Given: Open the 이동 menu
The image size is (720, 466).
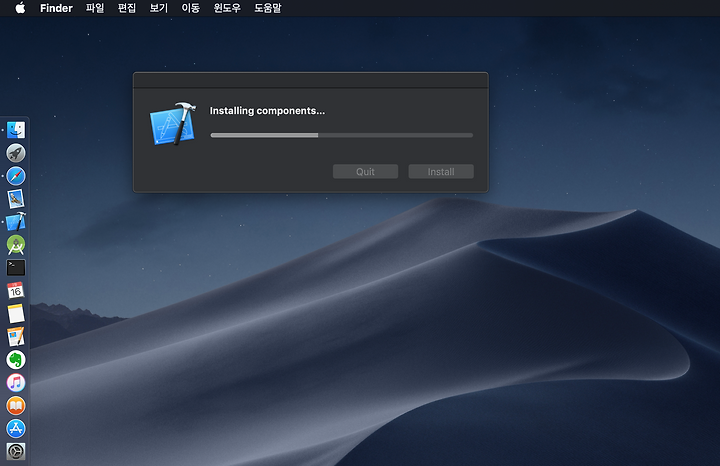Looking at the screenshot, I should (x=191, y=8).
